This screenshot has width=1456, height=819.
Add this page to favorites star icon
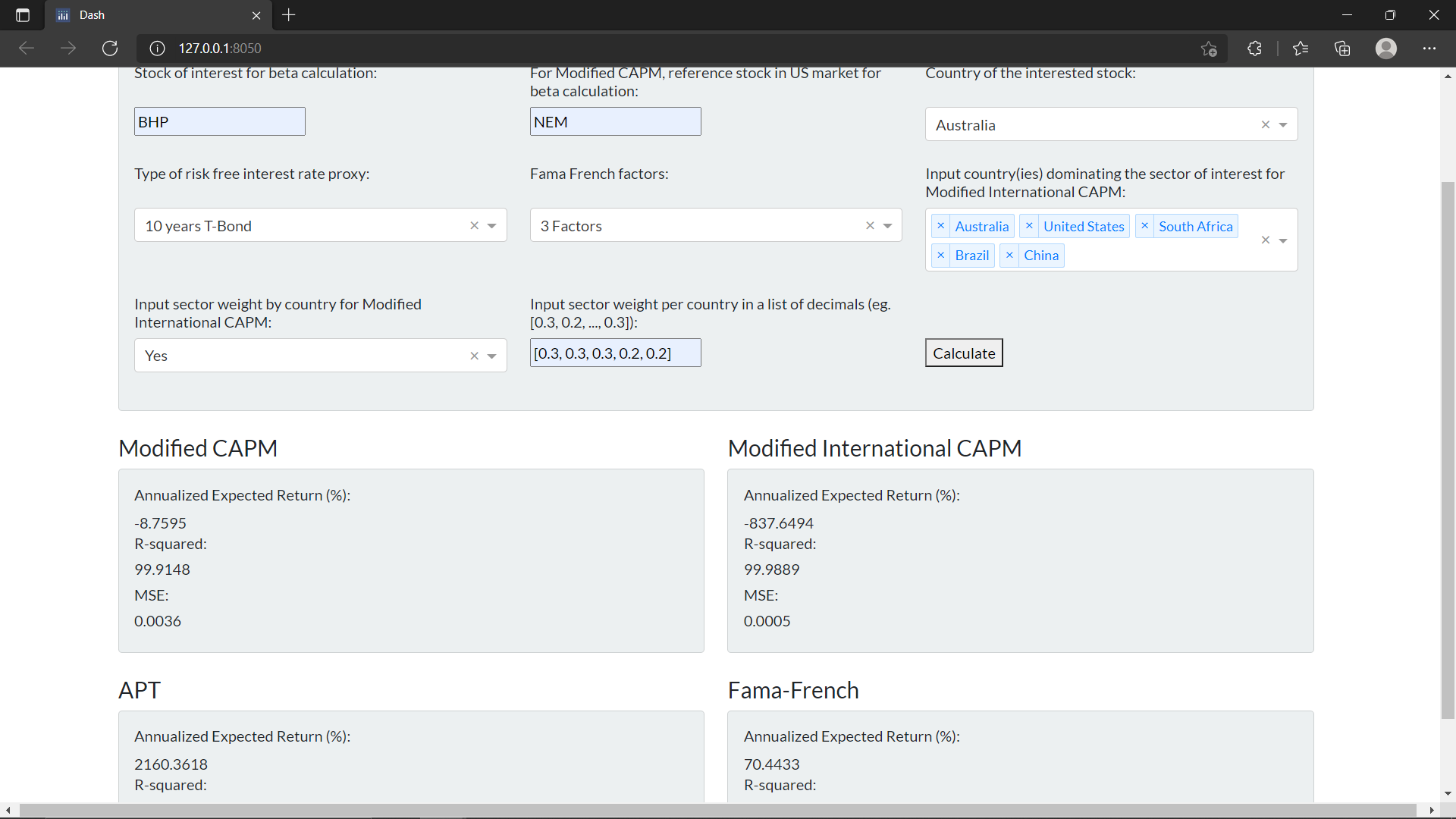[1209, 49]
